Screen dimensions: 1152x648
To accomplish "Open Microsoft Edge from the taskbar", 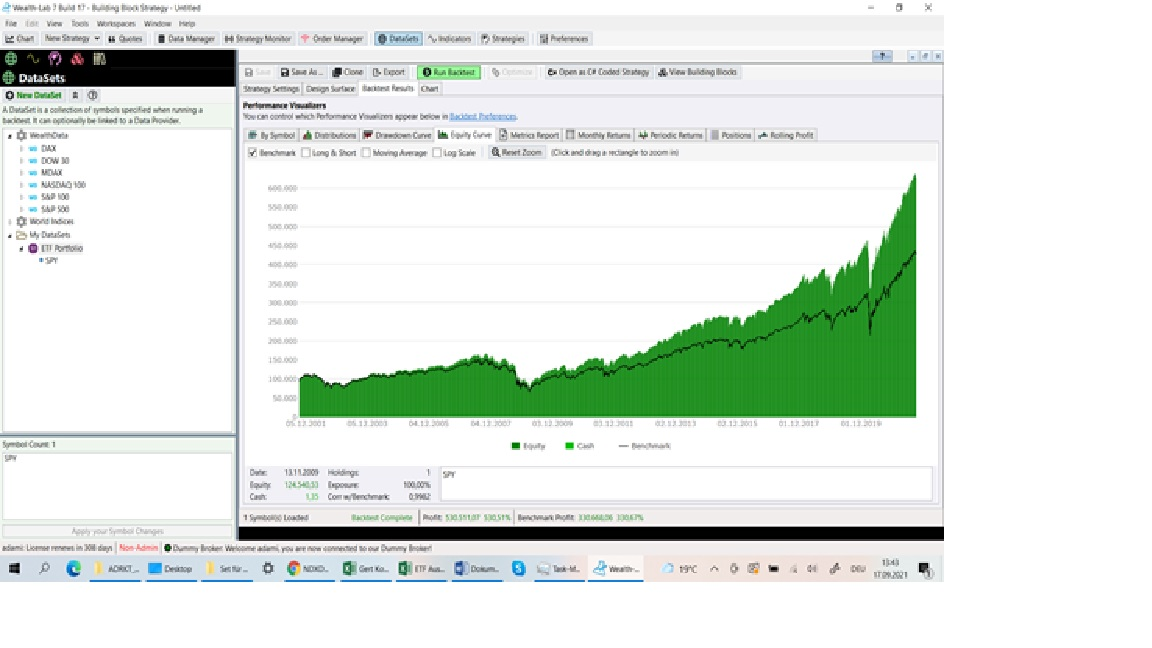I will click(x=73, y=568).
